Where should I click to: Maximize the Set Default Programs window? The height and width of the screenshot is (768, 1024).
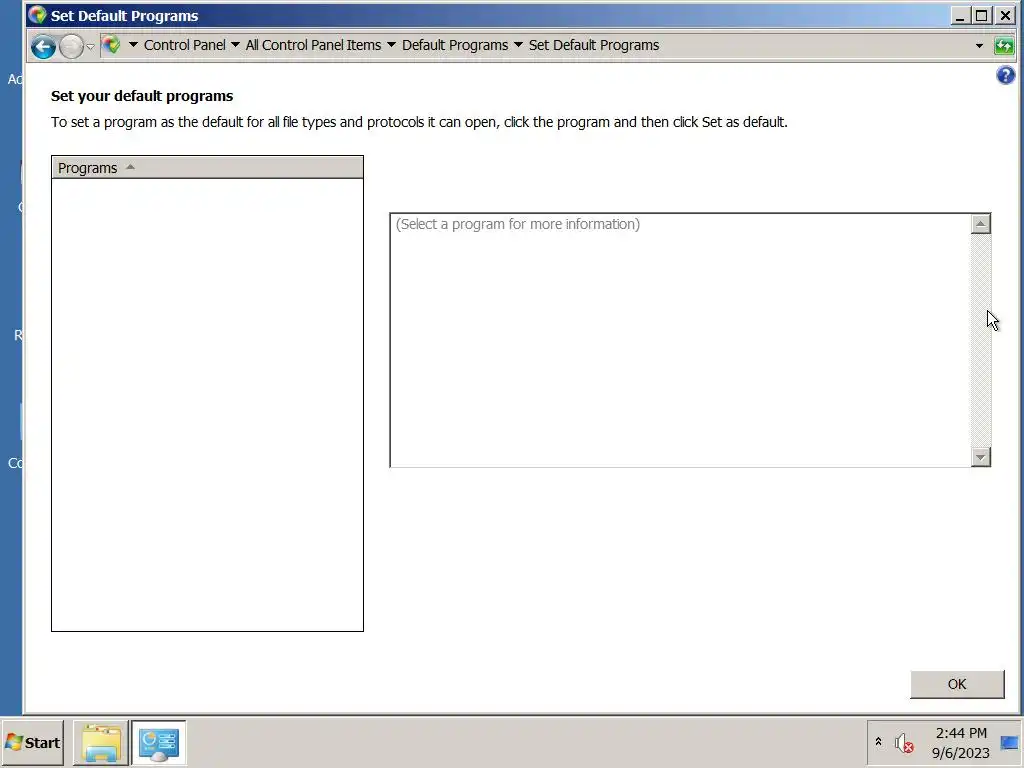coord(982,16)
